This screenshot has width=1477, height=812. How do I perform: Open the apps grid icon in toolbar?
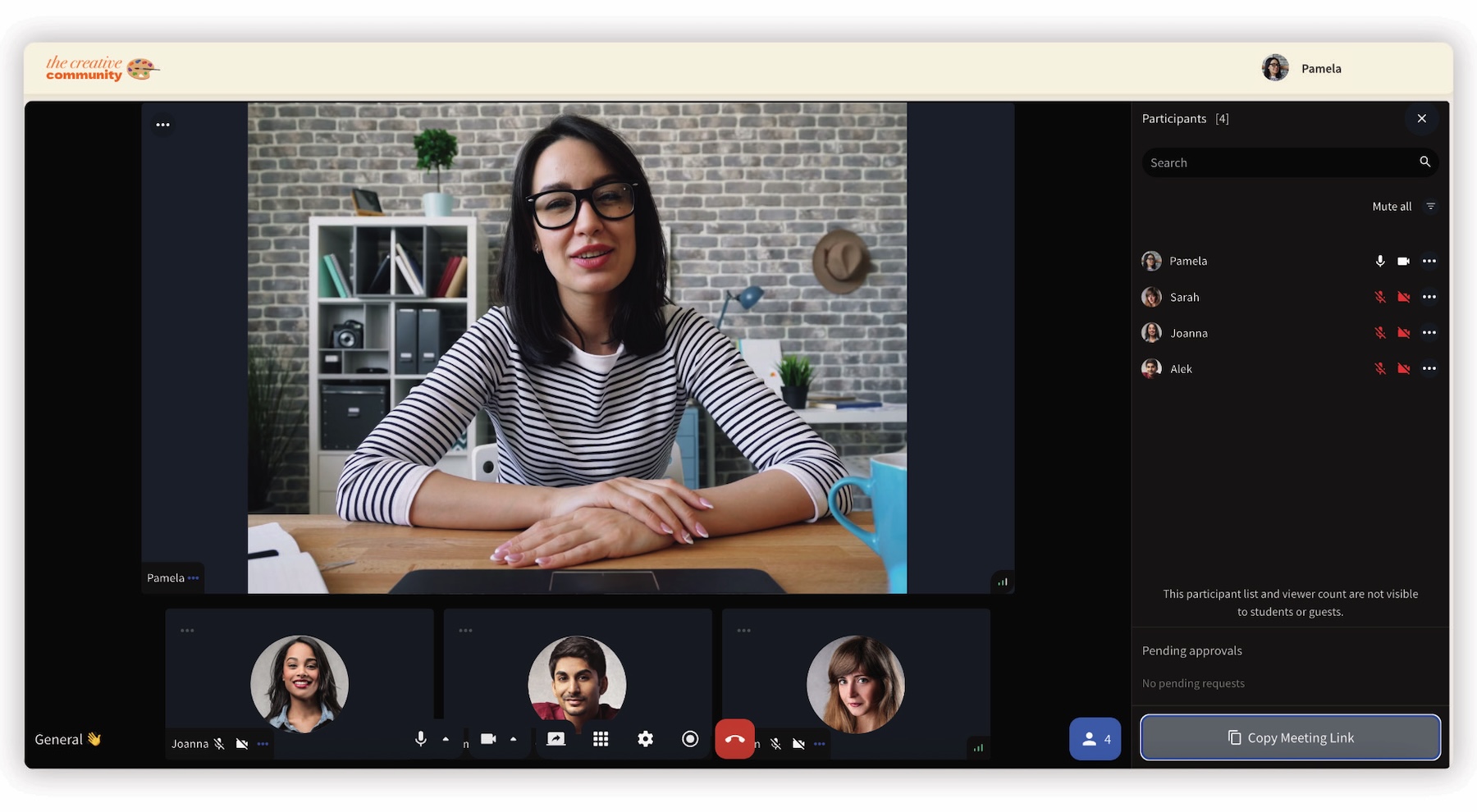(x=601, y=739)
